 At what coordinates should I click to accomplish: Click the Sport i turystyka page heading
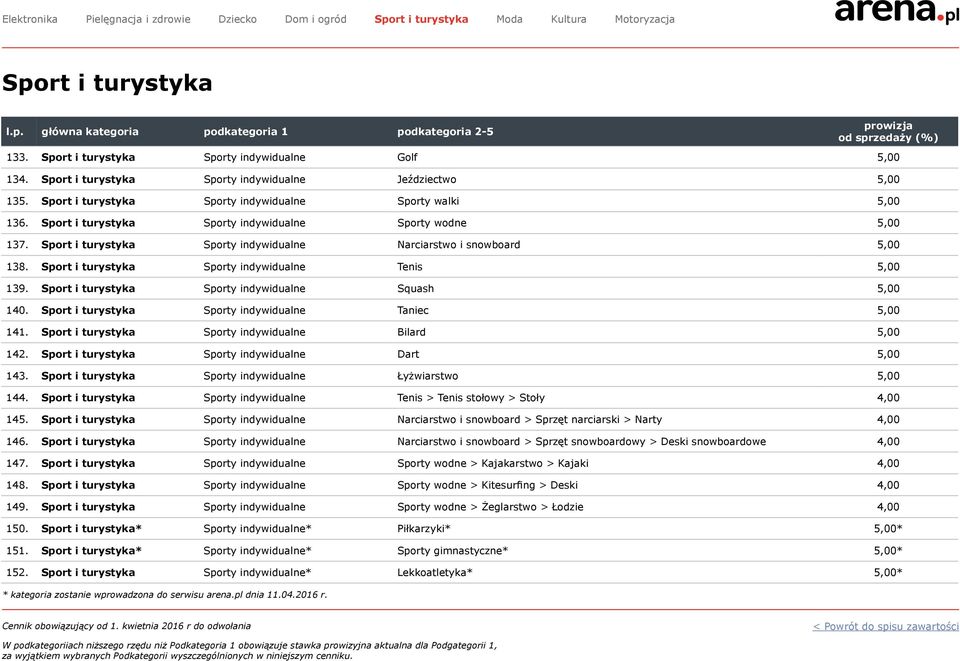[107, 83]
